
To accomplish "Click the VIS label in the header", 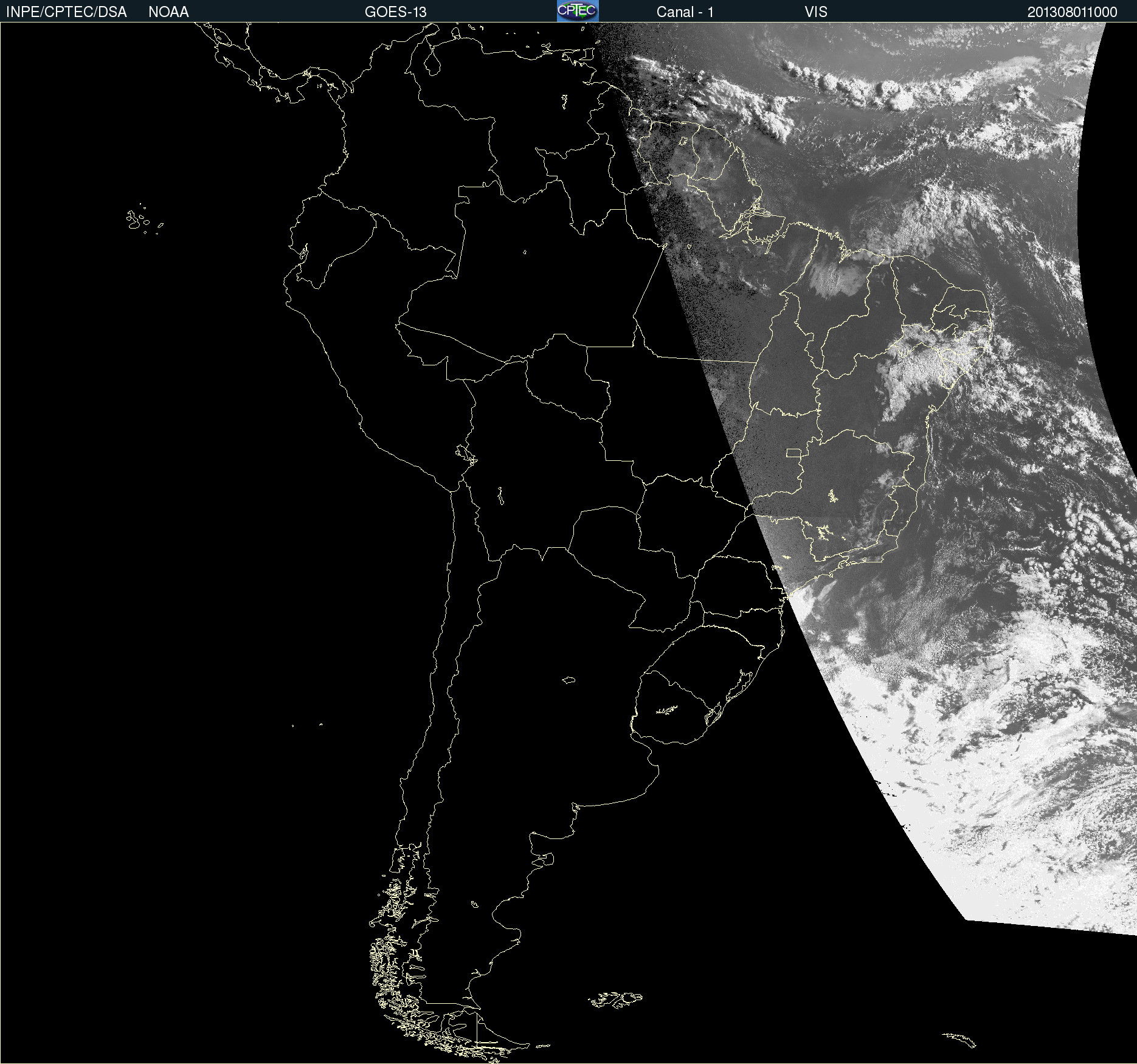I will pos(815,12).
